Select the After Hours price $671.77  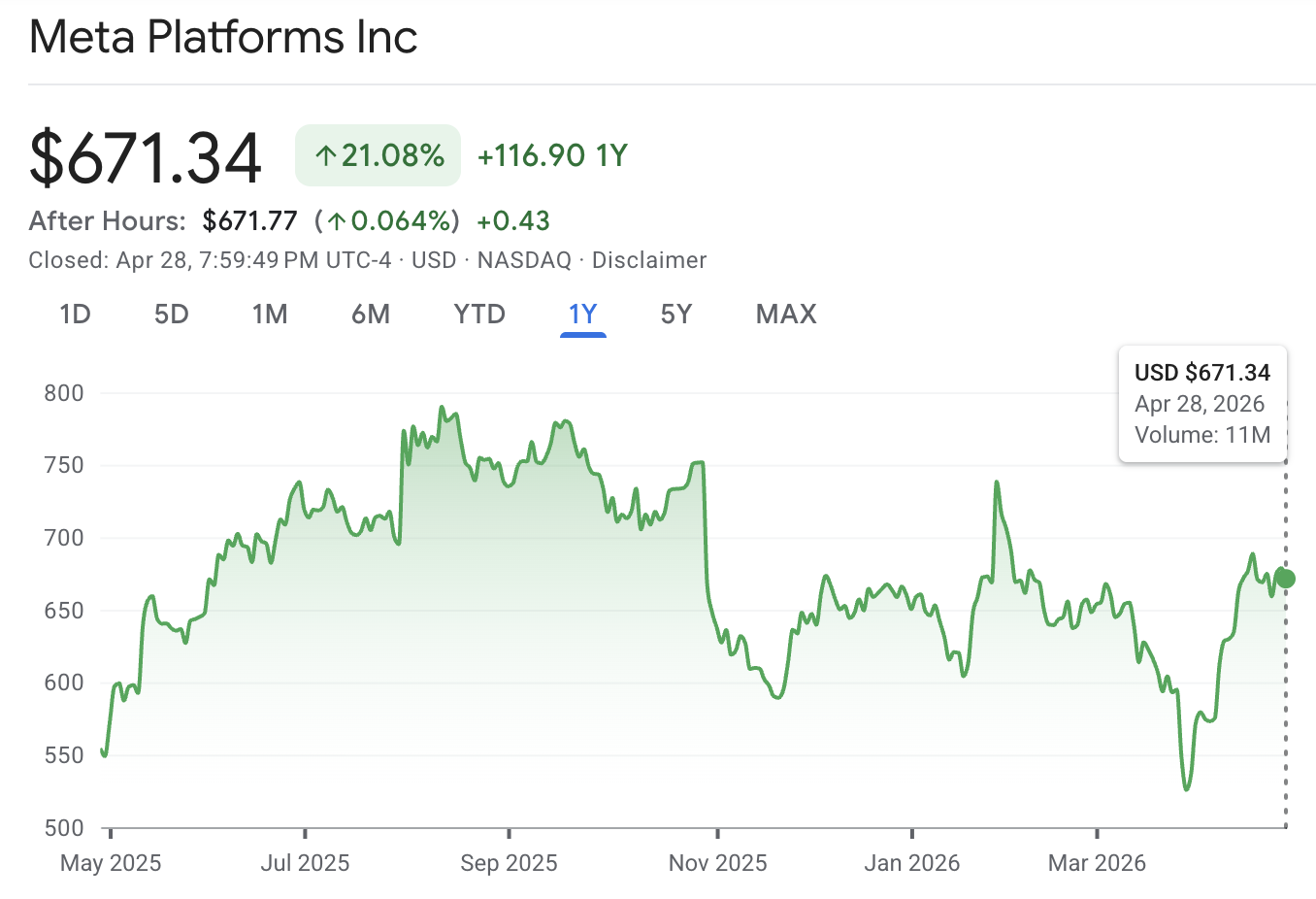[x=249, y=220]
